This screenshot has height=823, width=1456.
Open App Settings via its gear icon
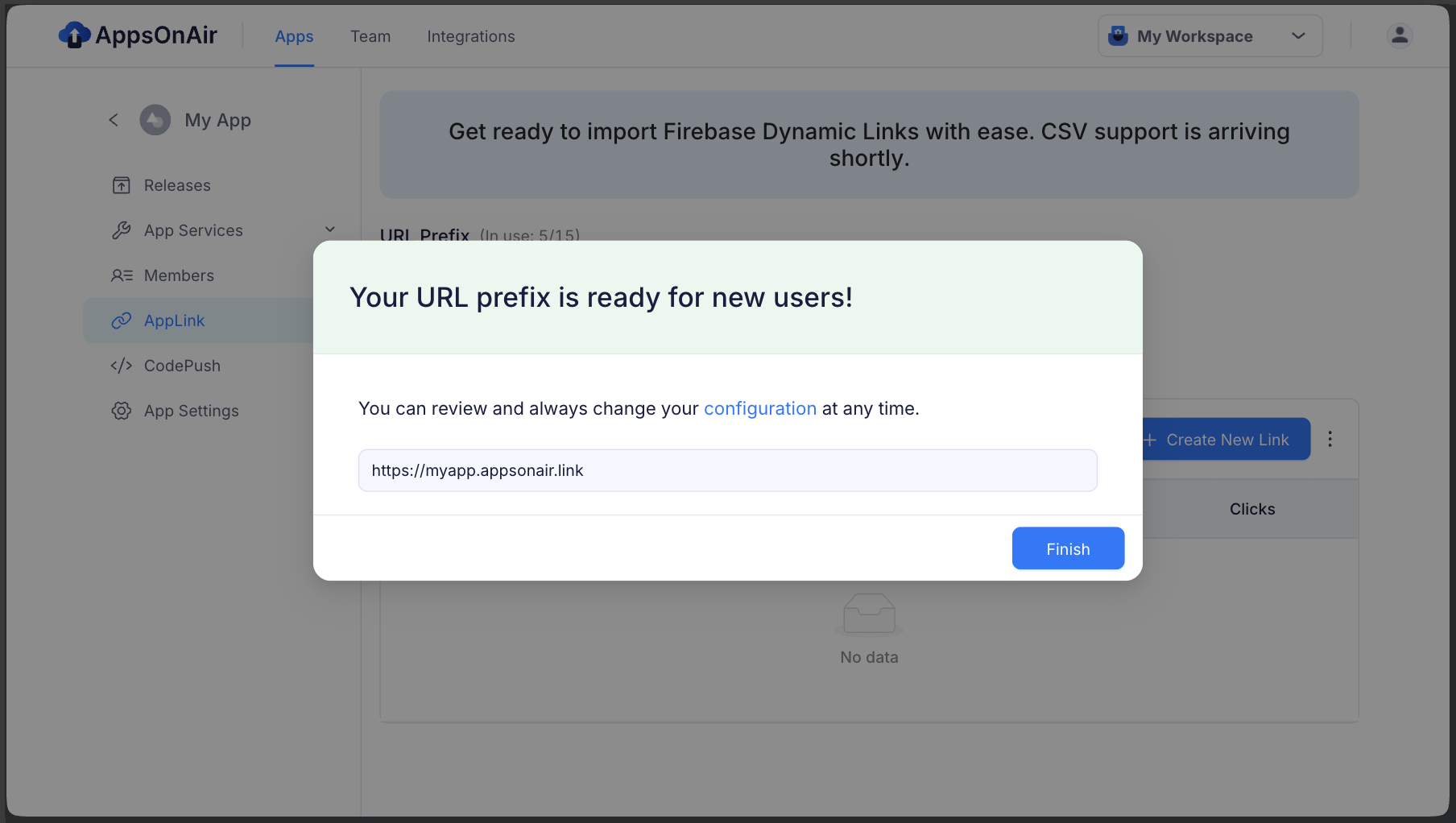121,411
